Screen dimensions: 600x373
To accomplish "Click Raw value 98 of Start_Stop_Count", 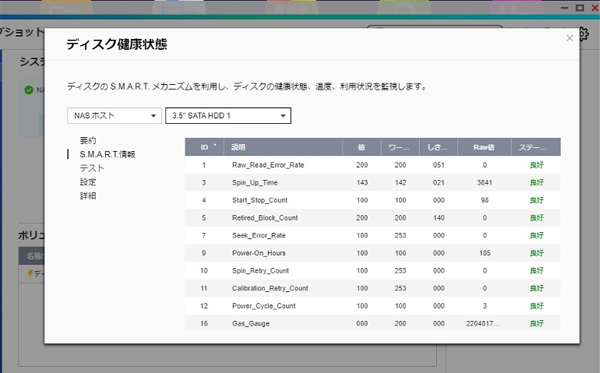I will [x=484, y=200].
